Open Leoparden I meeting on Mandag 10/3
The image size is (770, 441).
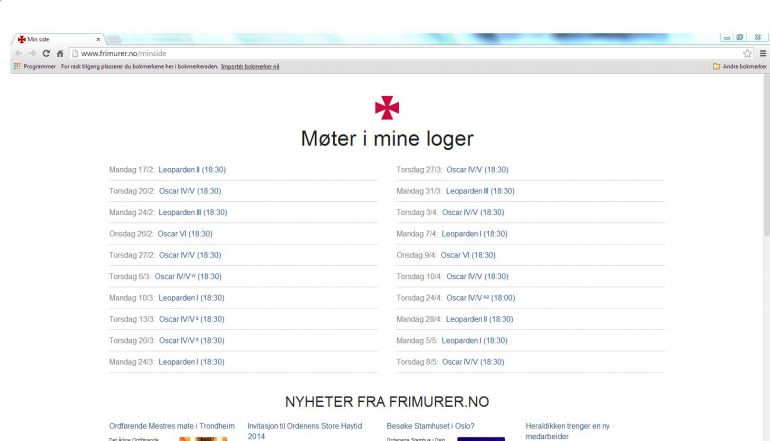point(192,298)
